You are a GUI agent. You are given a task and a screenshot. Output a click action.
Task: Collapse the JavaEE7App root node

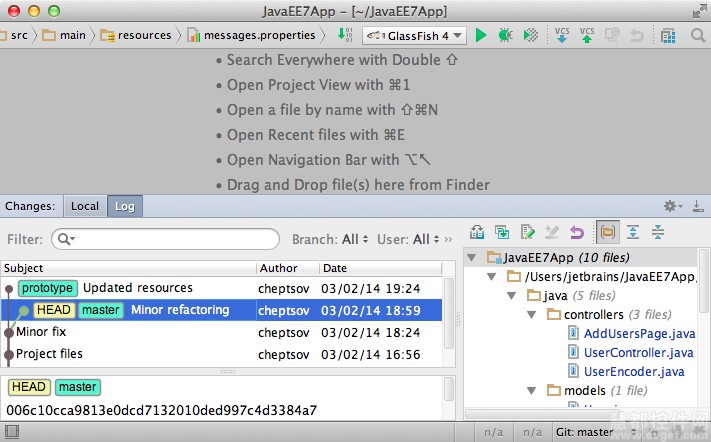click(x=472, y=257)
